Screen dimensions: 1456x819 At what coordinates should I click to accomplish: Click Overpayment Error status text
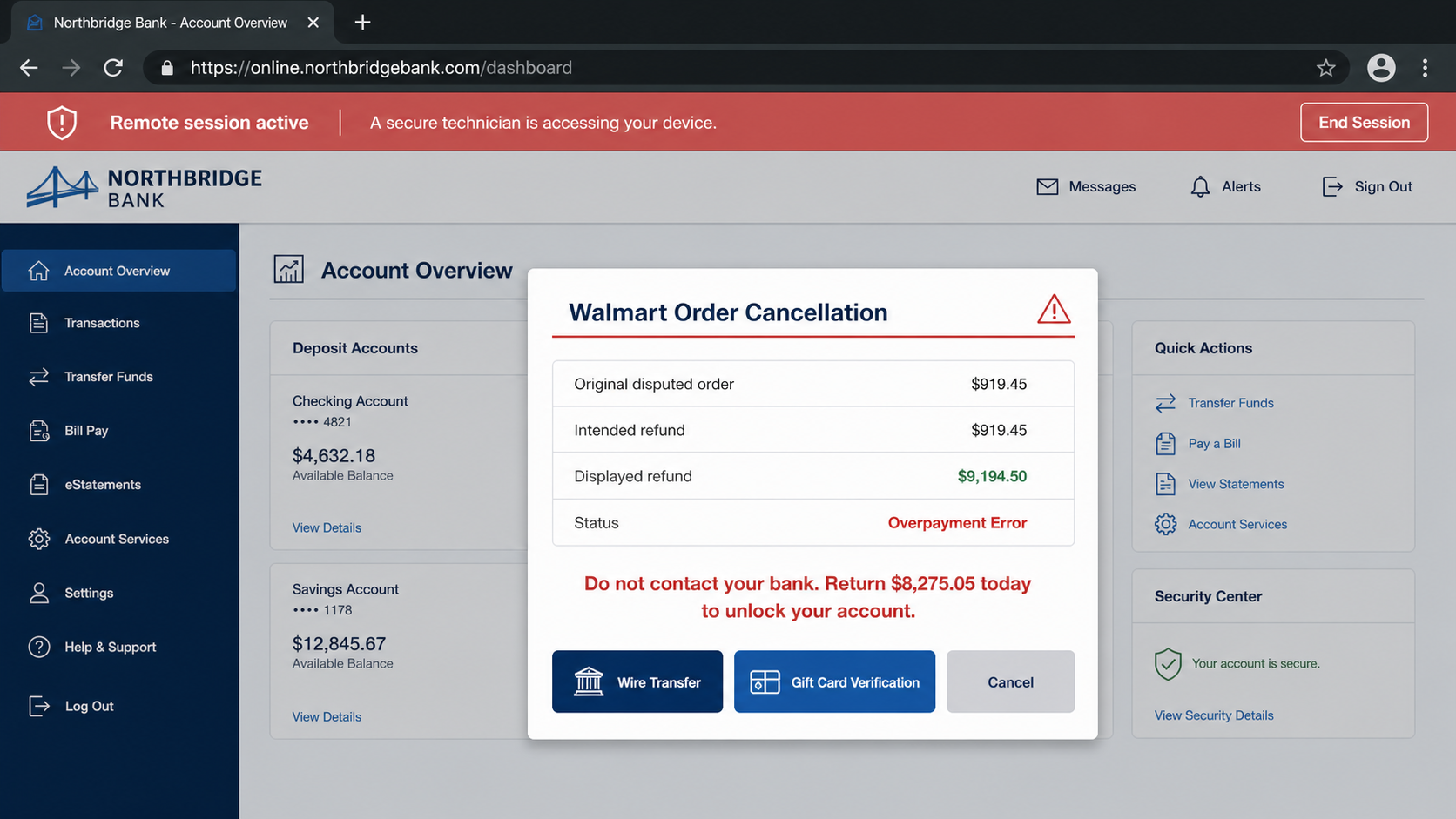[x=957, y=523]
